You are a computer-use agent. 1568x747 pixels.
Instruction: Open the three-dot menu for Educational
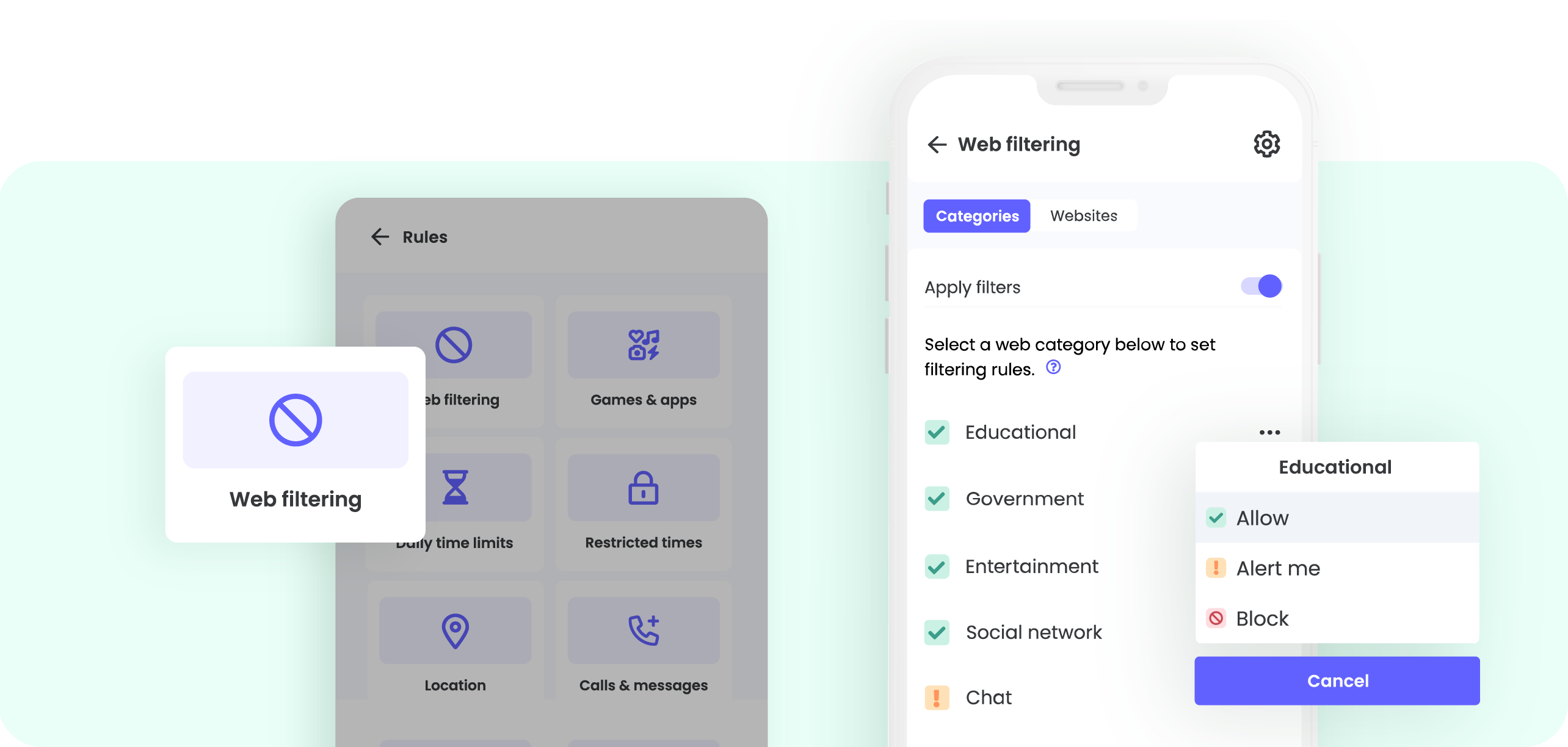click(x=1269, y=432)
